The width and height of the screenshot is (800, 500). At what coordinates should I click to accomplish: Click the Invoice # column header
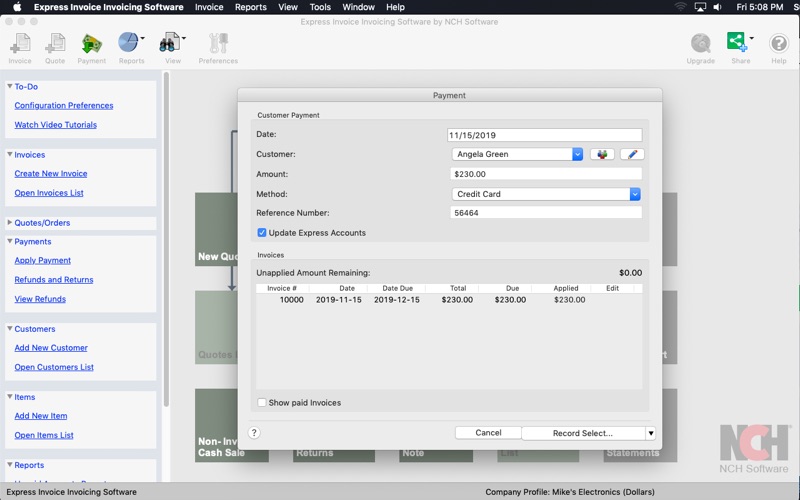(282, 288)
